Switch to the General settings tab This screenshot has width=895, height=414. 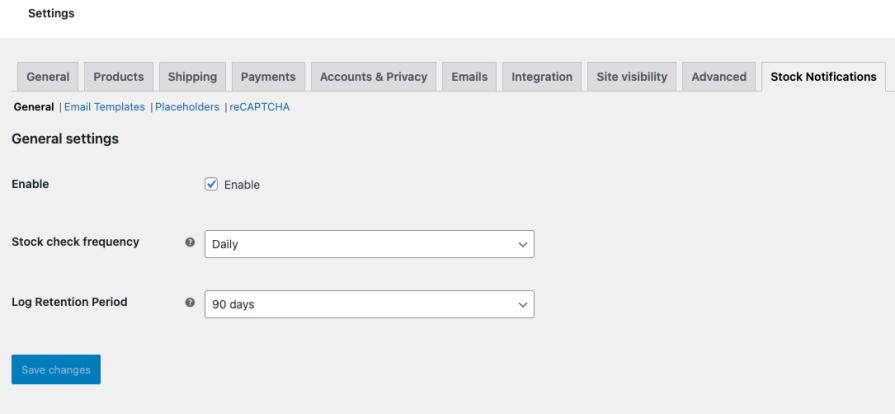48,77
